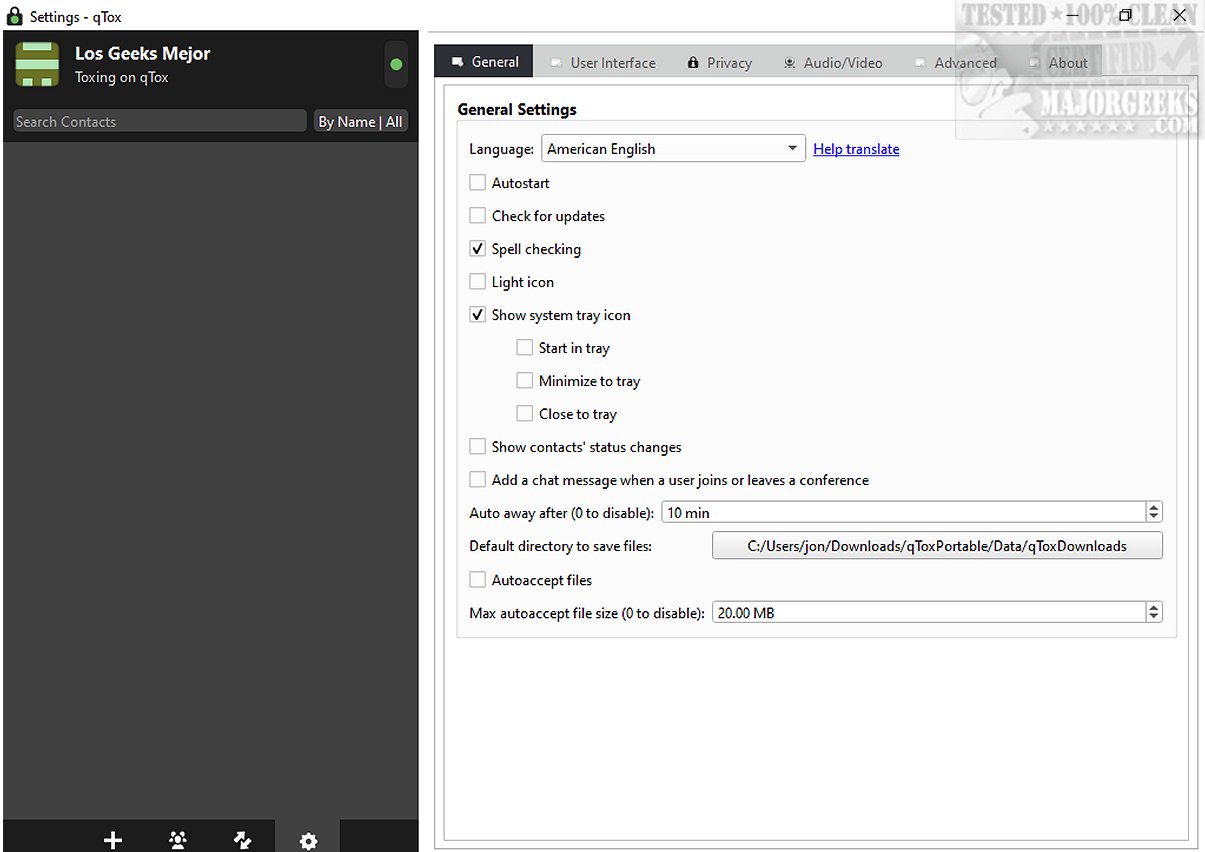Image resolution: width=1205 pixels, height=852 pixels.
Task: Switch to the User Interface tab
Action: pyautogui.click(x=603, y=63)
